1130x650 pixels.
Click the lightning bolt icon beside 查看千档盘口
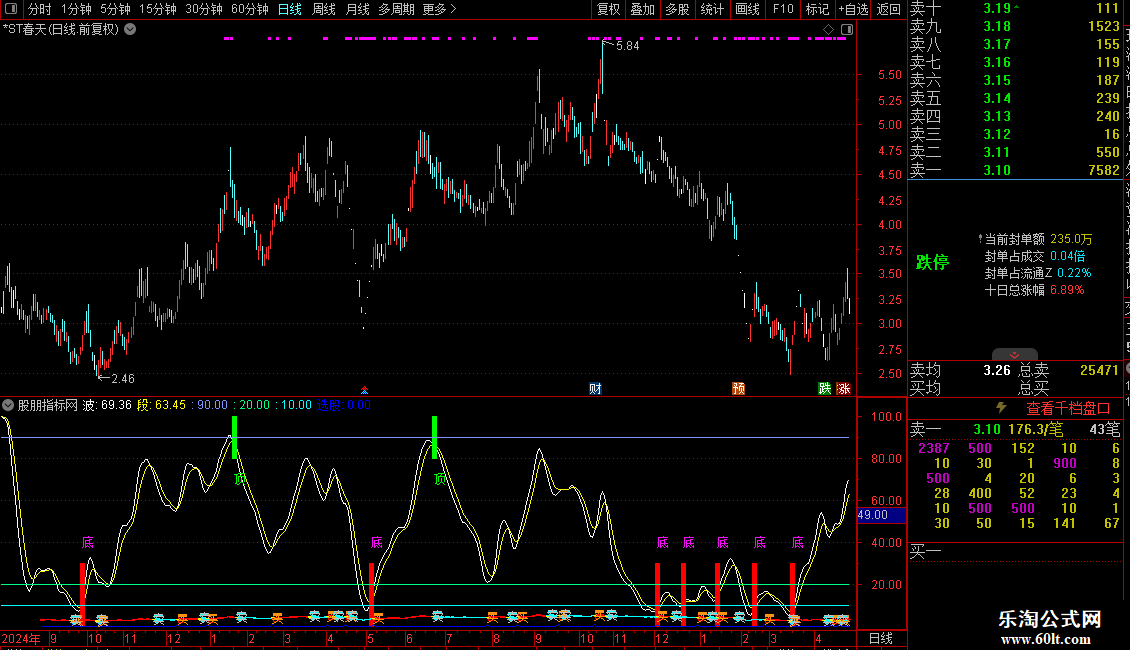pos(1001,408)
